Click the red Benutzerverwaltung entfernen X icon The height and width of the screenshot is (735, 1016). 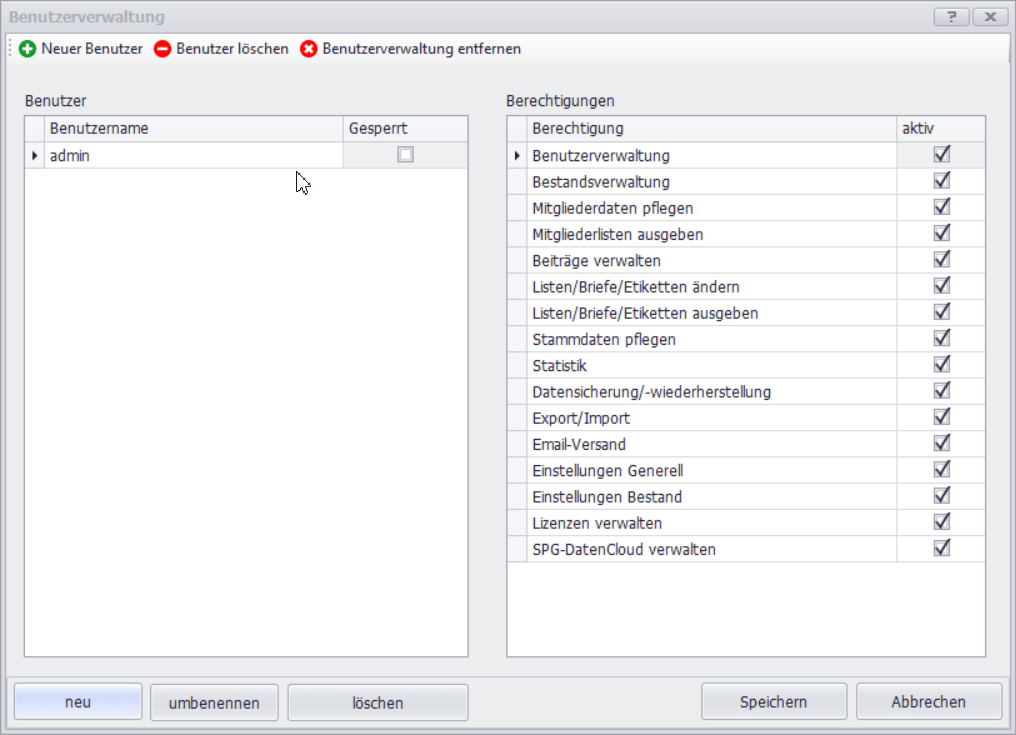pyautogui.click(x=309, y=49)
